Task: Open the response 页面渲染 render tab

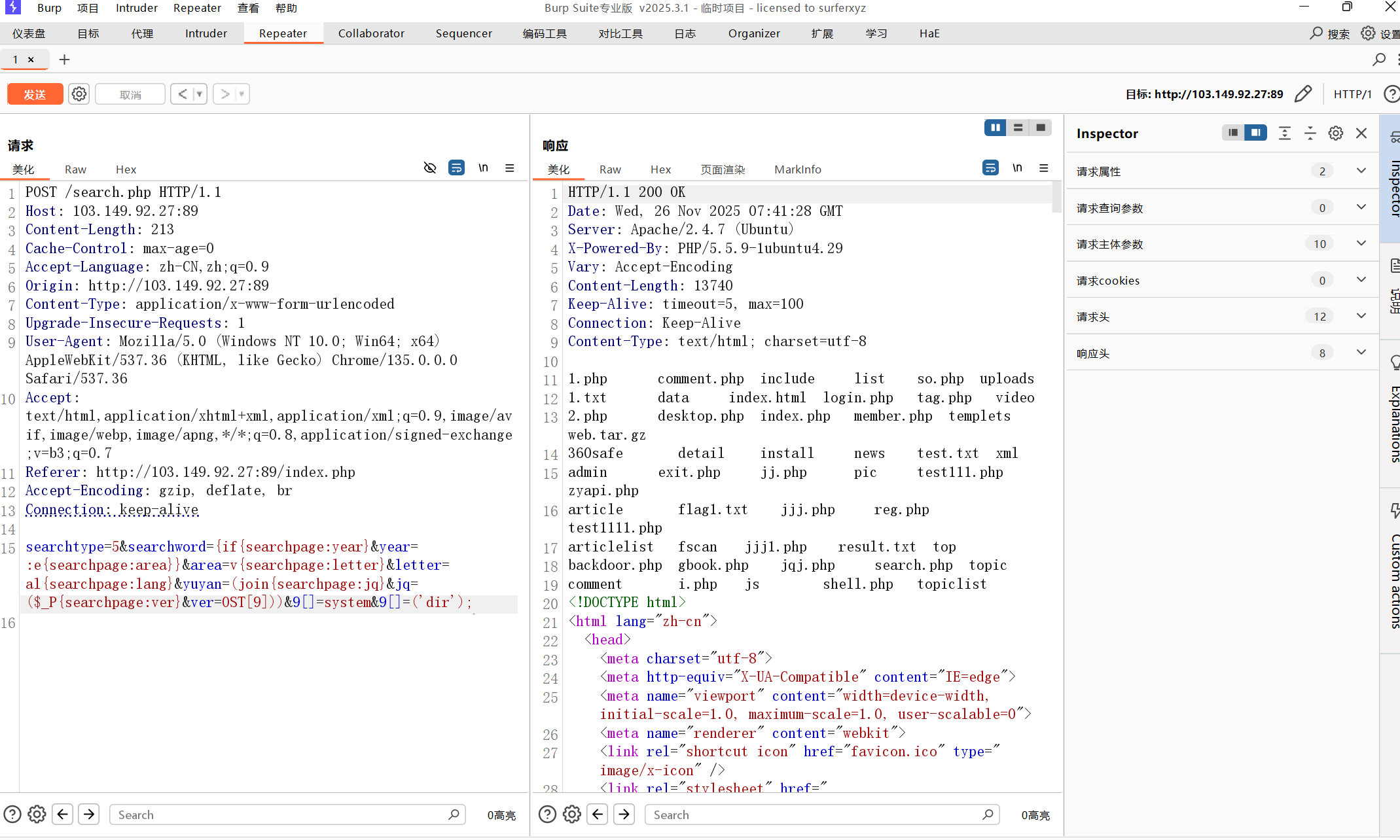Action: coord(723,169)
